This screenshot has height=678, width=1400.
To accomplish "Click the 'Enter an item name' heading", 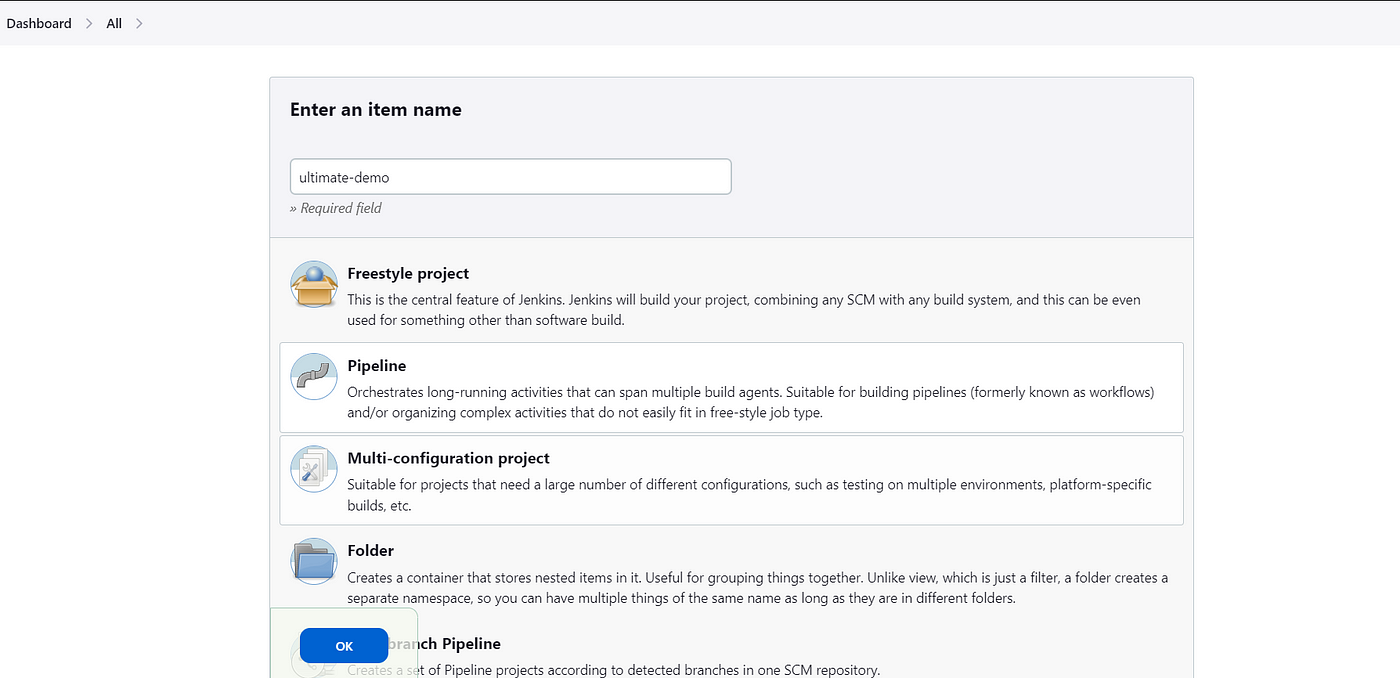I will [x=376, y=110].
